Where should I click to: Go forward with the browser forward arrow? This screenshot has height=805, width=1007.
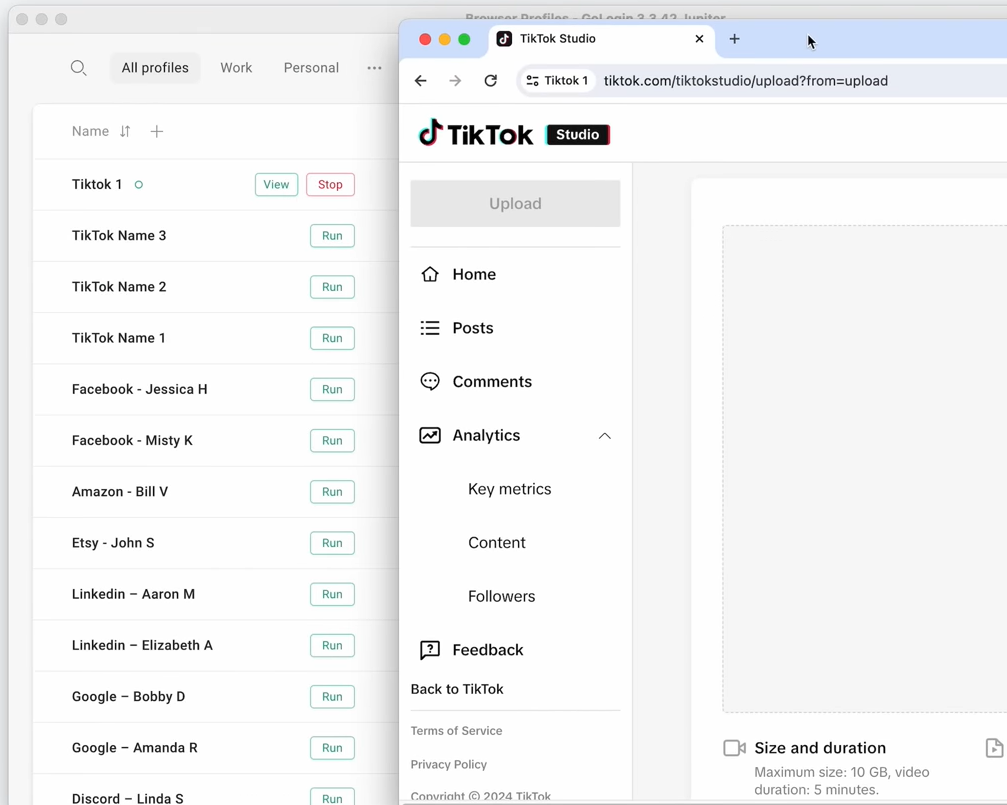[x=455, y=80]
